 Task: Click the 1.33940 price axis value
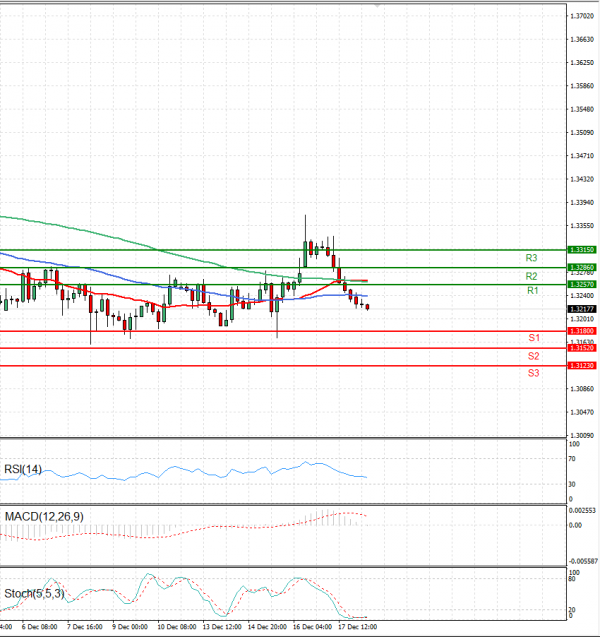click(582, 202)
